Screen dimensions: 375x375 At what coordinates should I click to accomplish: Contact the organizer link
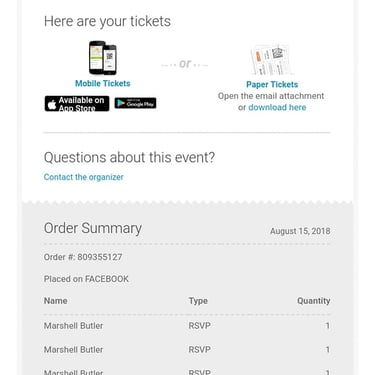pyautogui.click(x=84, y=177)
